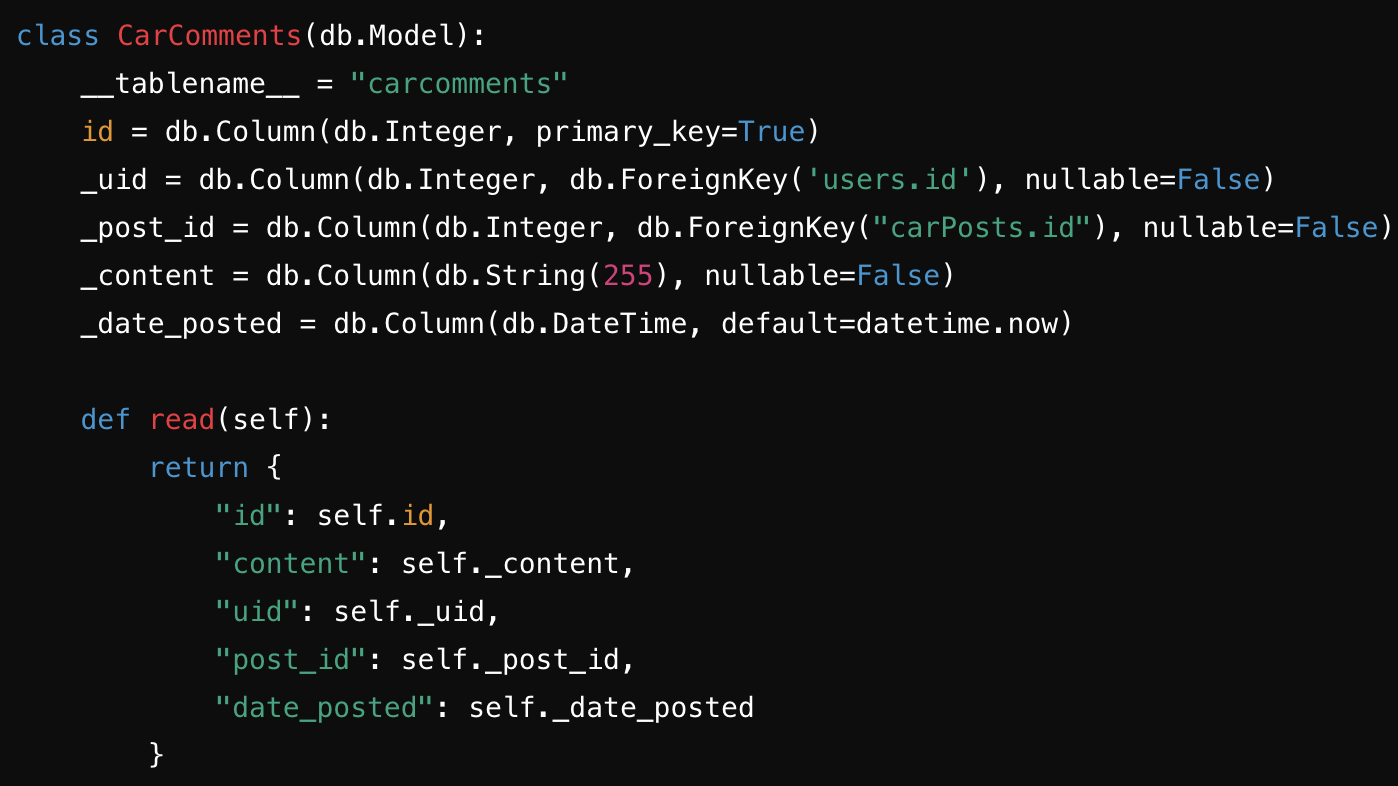Image resolution: width=1398 pixels, height=786 pixels.
Task: Click the "carcomments" string literal
Action: [x=459, y=84]
